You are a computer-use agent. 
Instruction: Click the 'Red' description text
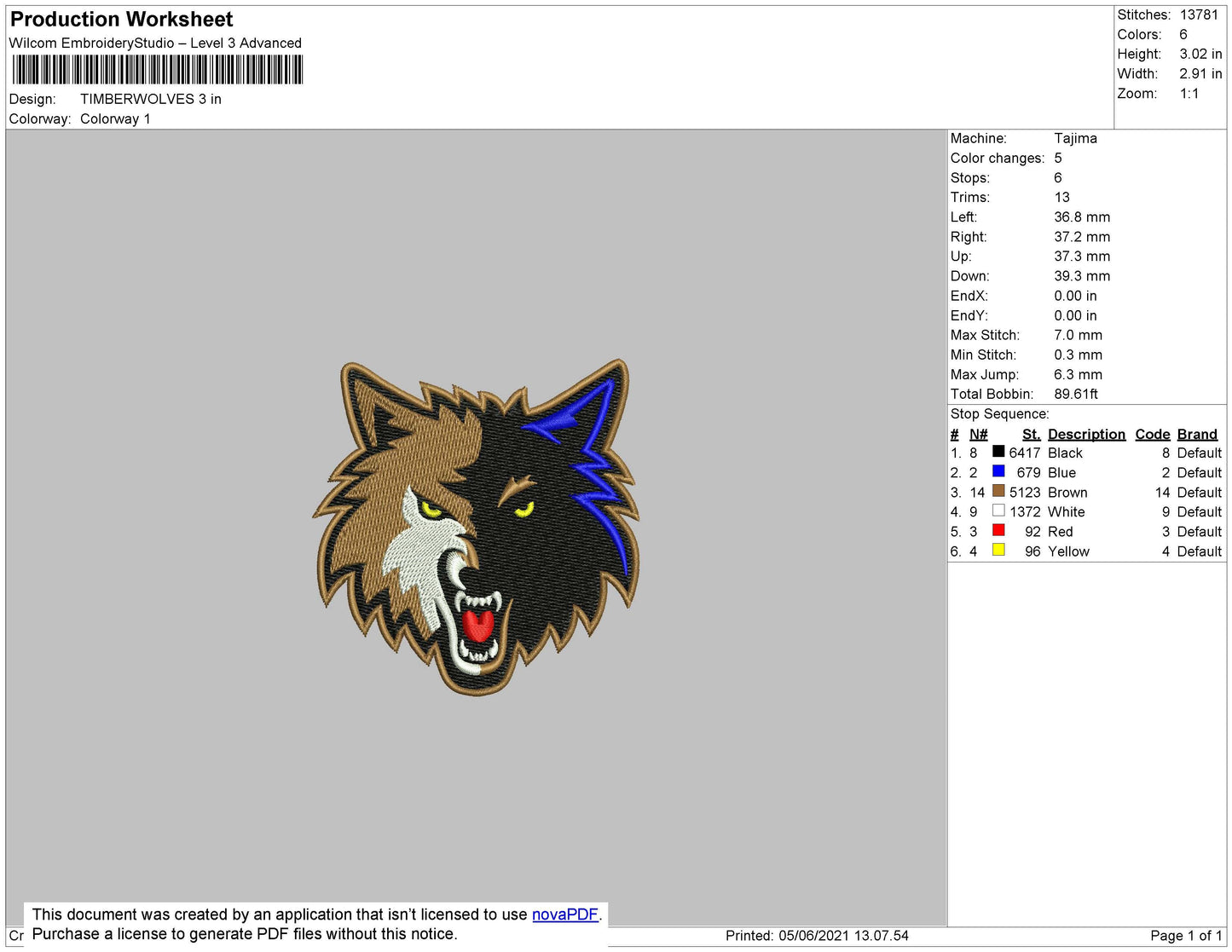tap(1060, 532)
